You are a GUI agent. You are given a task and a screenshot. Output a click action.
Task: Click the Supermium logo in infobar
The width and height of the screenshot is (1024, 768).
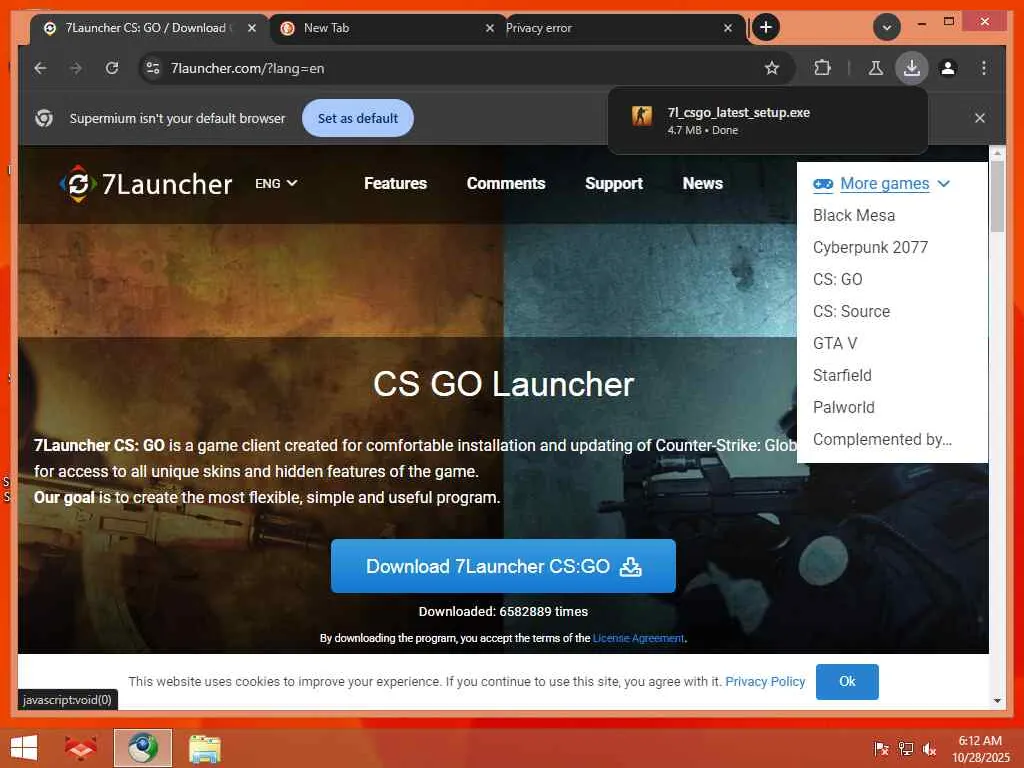pos(44,118)
